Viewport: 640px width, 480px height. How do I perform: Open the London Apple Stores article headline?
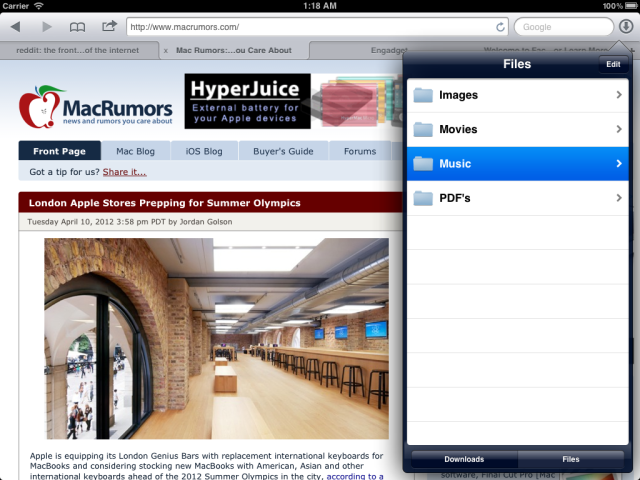tap(164, 203)
